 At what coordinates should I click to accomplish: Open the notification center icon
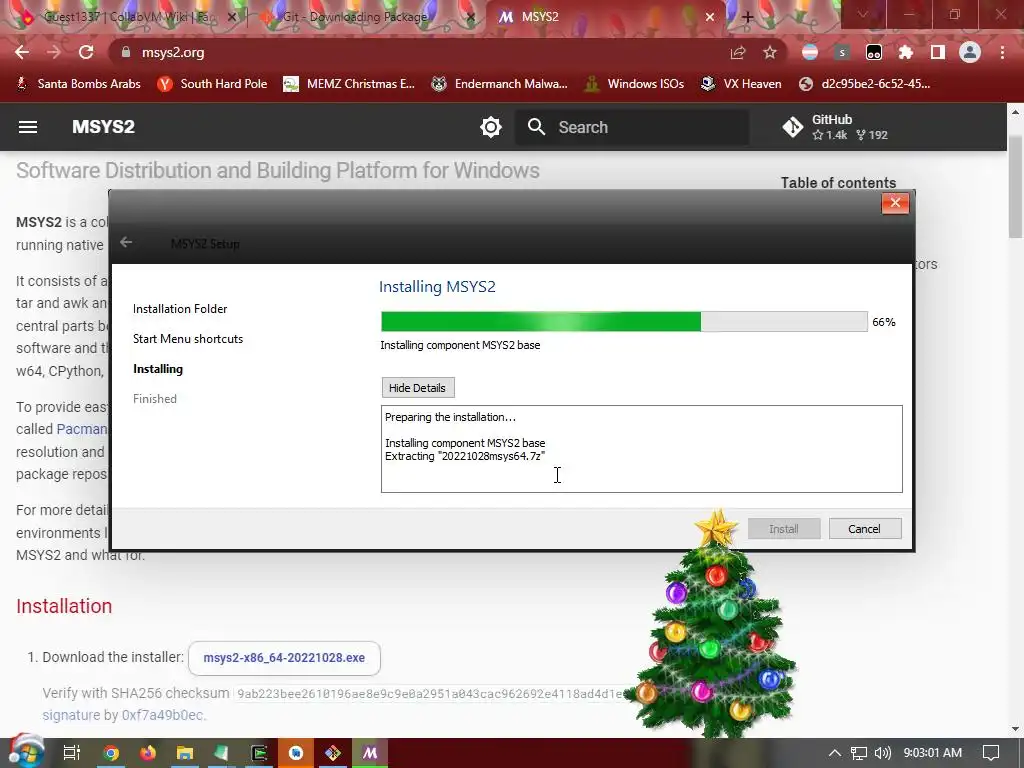coord(991,753)
